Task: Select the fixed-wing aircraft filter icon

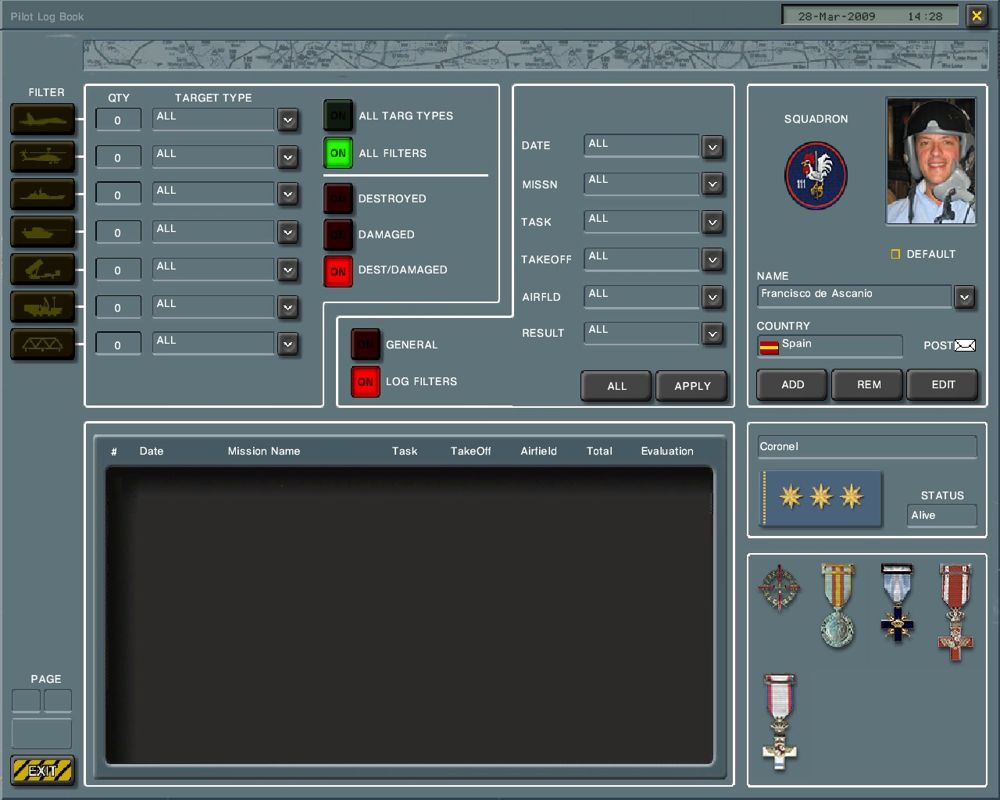Action: [x=42, y=119]
